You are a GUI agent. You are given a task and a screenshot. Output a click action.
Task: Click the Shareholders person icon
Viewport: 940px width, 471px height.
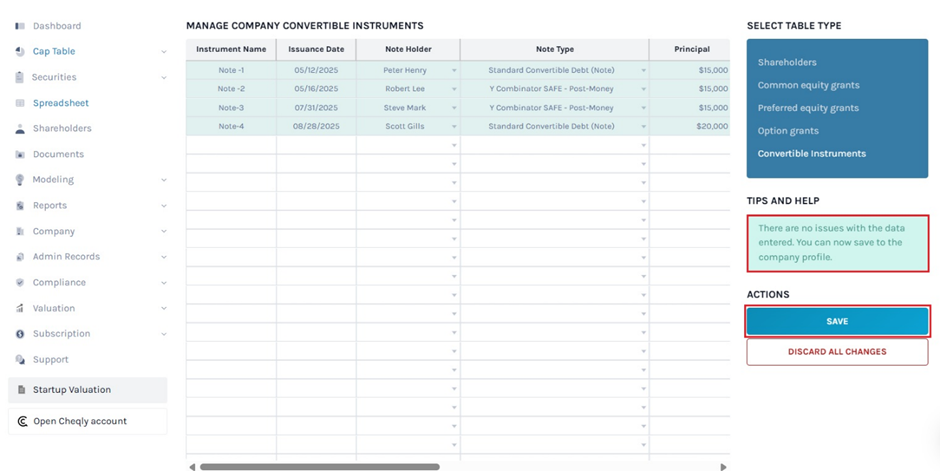(20, 129)
